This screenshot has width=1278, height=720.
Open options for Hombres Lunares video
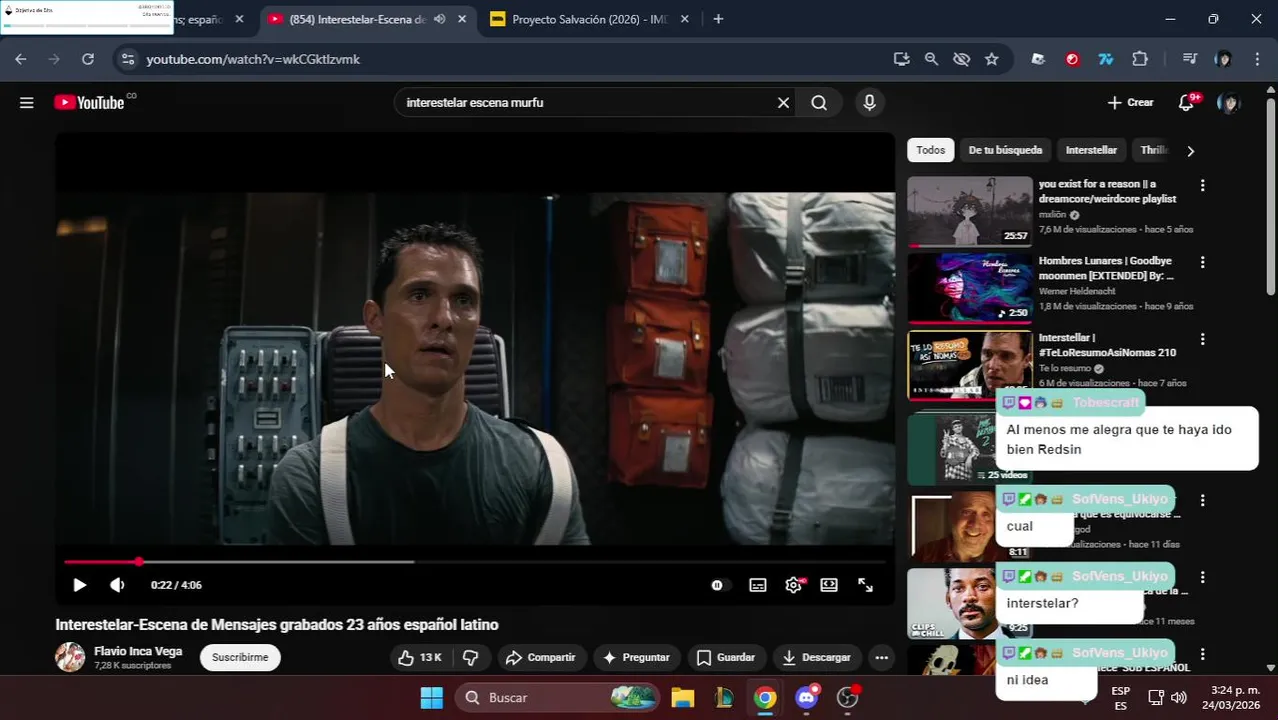coord(1202,262)
